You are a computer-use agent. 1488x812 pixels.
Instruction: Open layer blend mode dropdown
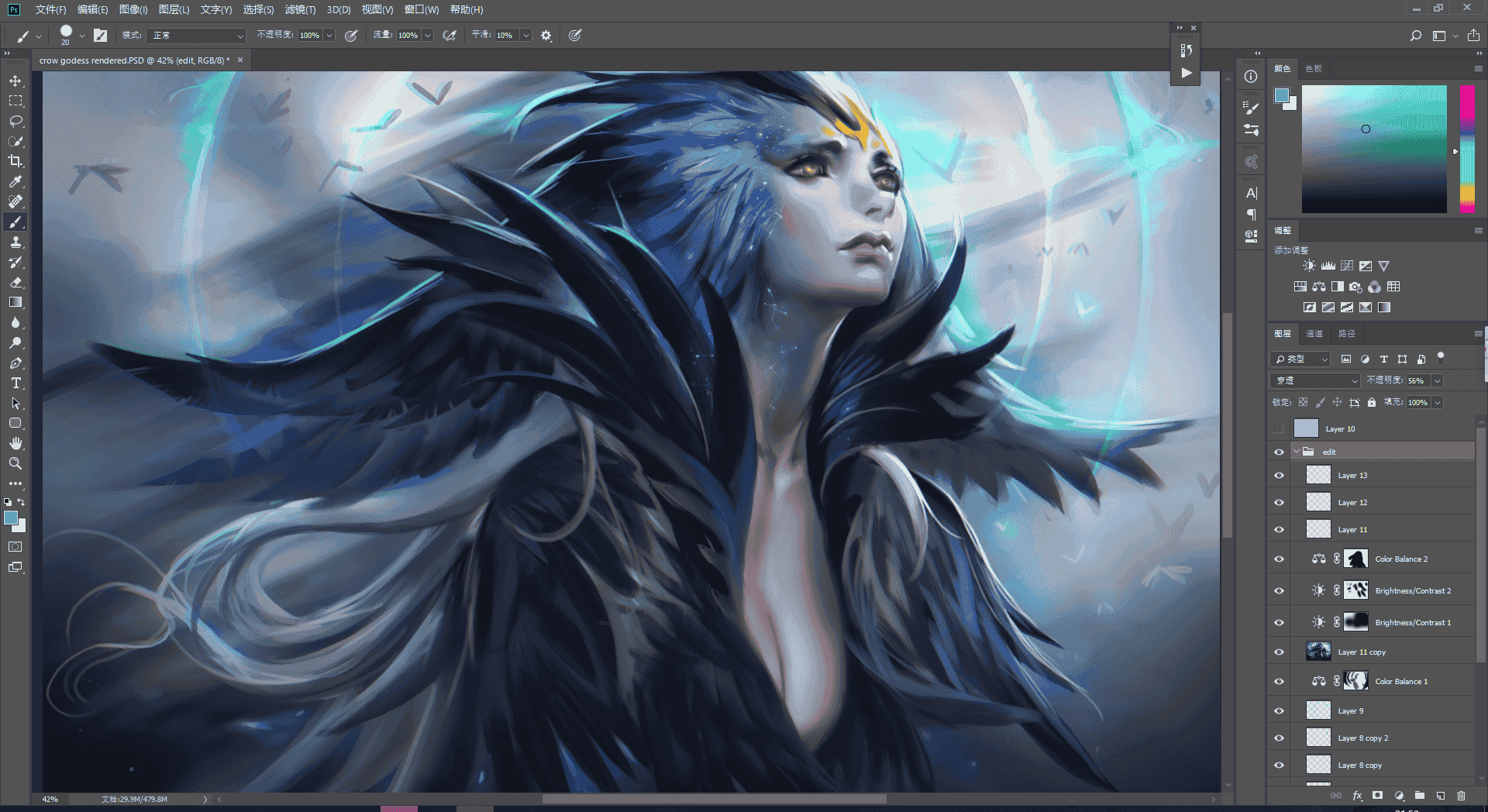click(1314, 380)
